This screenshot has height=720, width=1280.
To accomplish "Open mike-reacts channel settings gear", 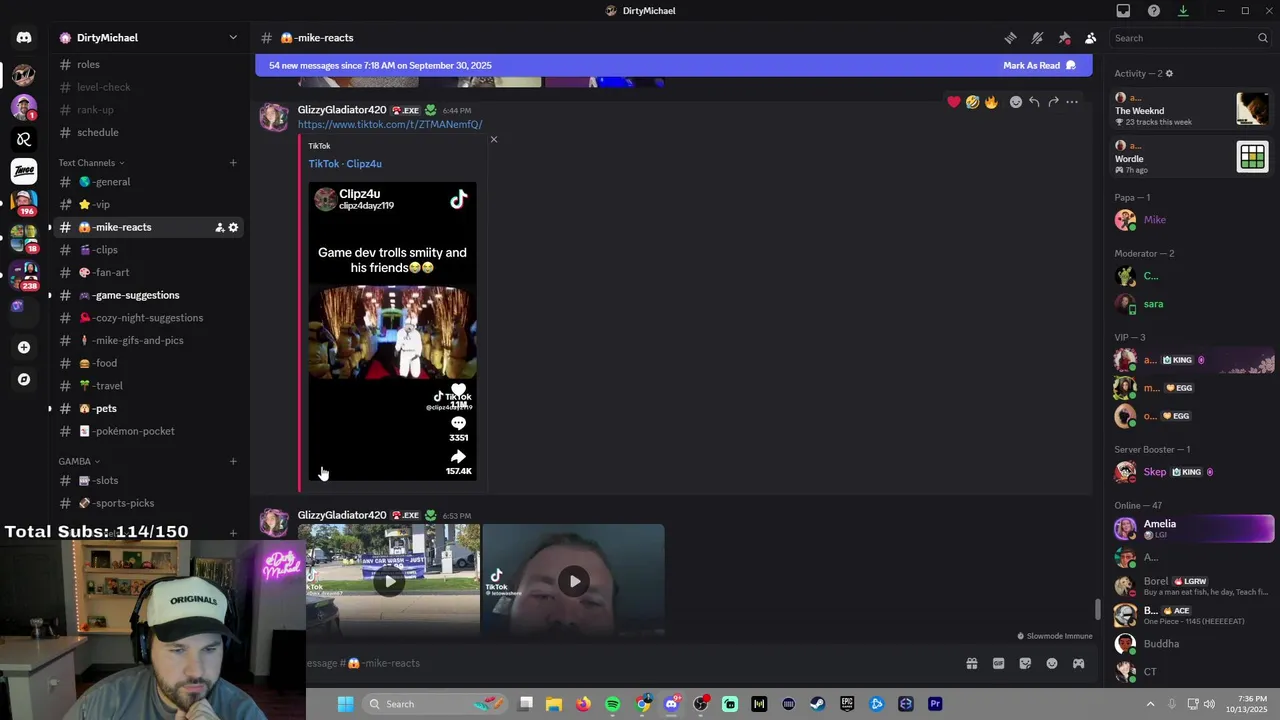I will point(234,228).
